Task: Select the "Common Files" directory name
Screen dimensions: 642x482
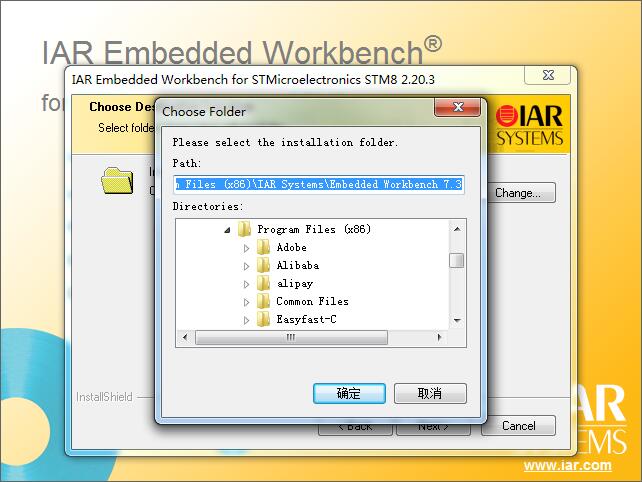Action: tap(312, 301)
